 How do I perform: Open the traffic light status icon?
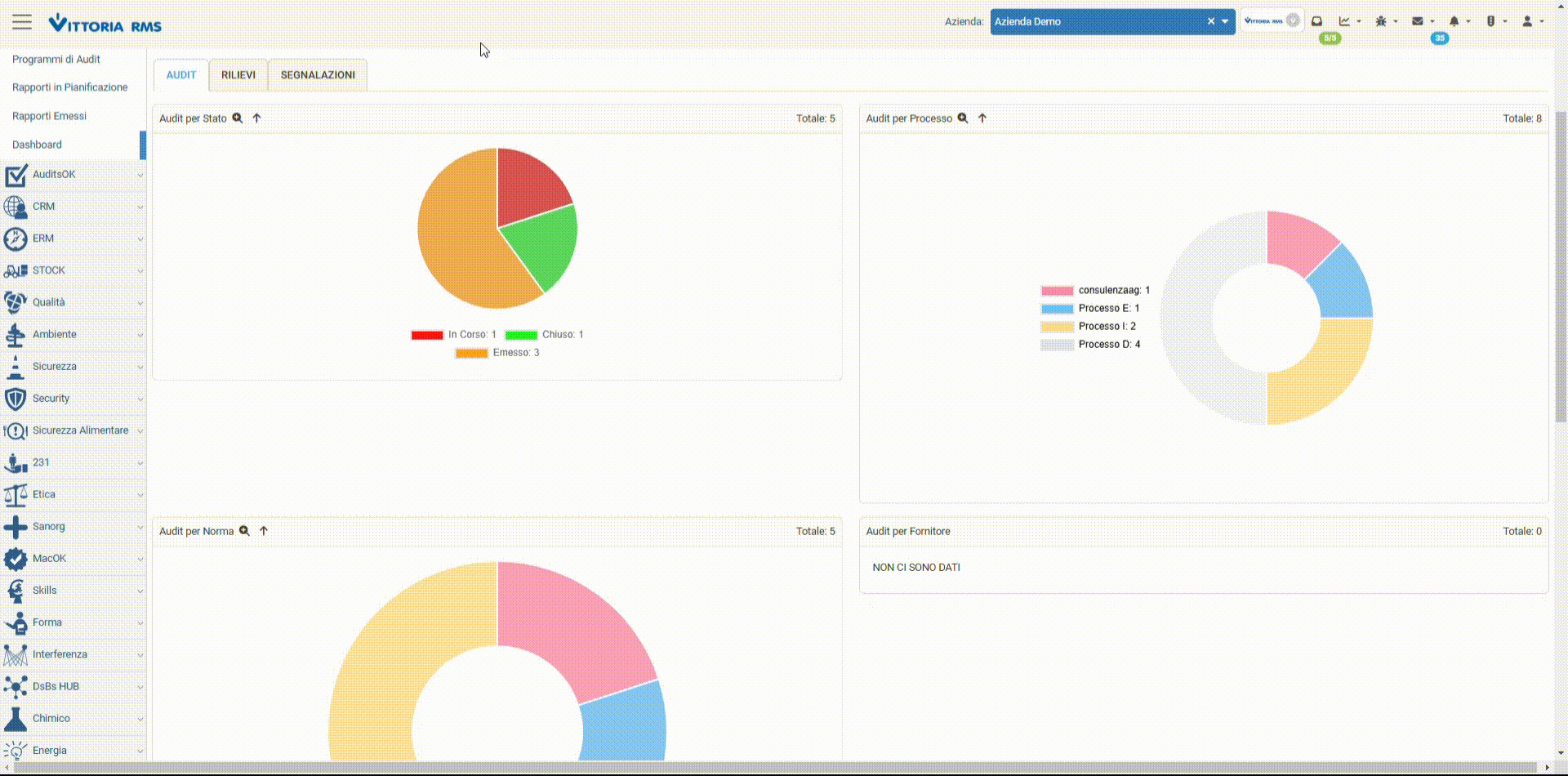click(1490, 21)
